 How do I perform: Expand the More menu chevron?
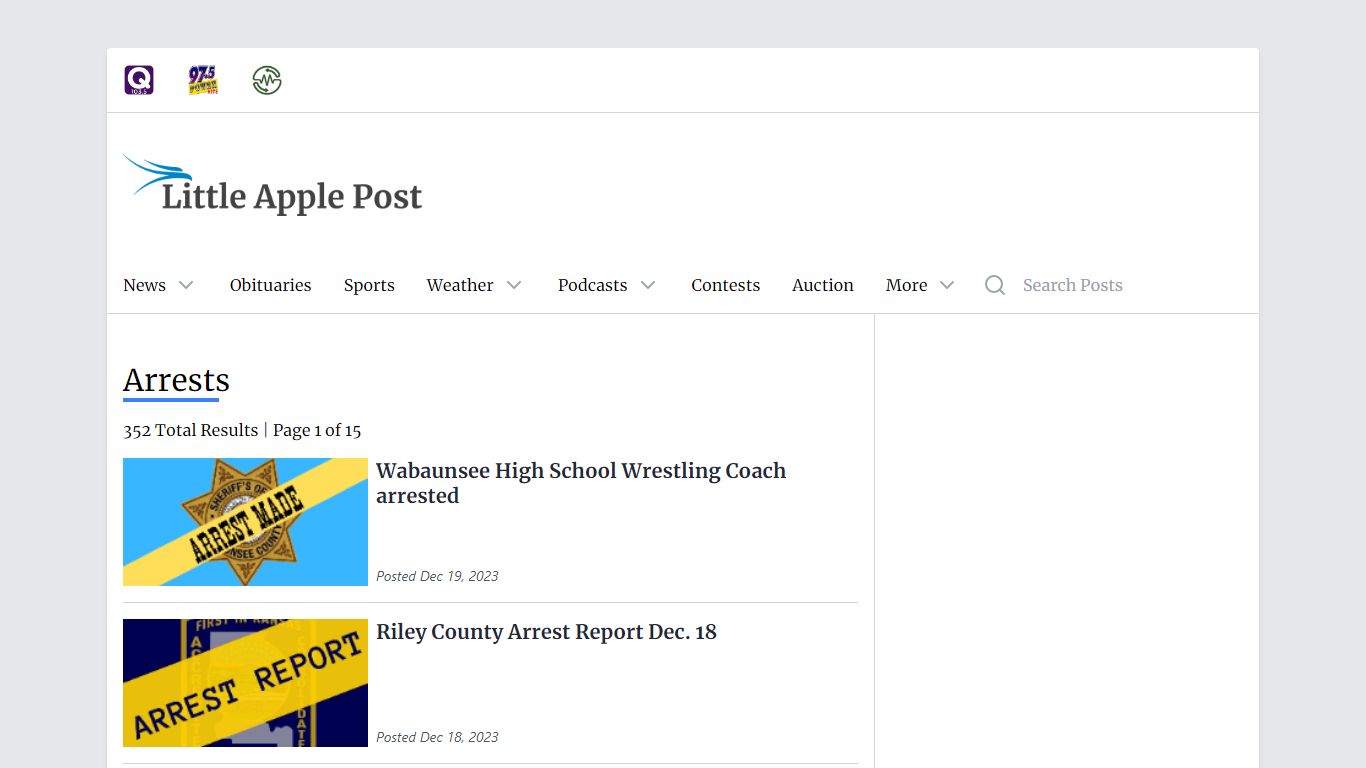tap(947, 285)
